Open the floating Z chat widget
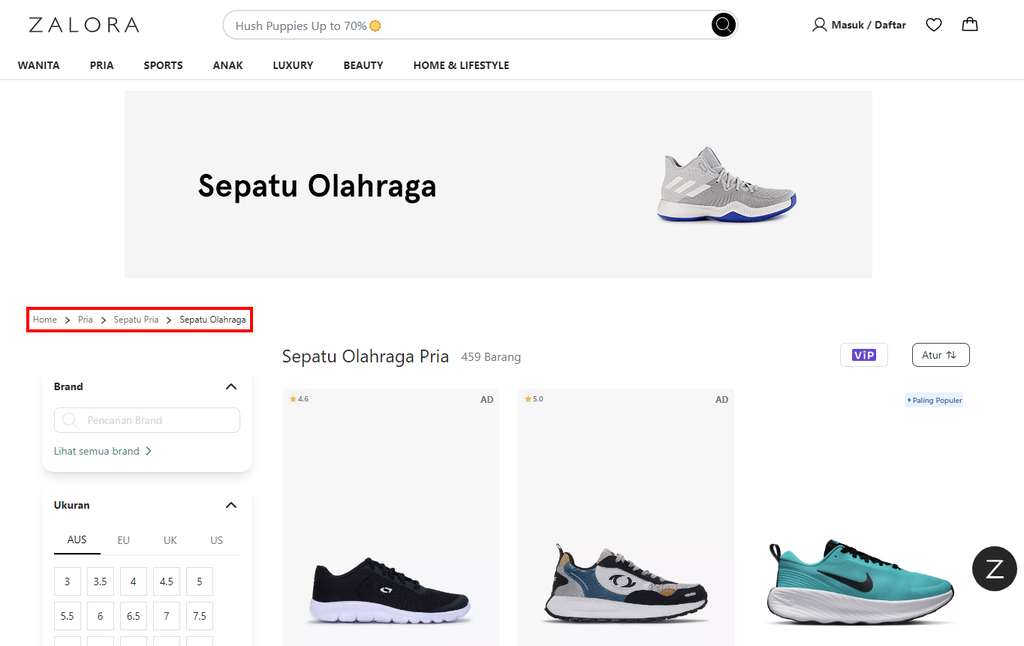This screenshot has height=646, width=1024. pos(993,568)
